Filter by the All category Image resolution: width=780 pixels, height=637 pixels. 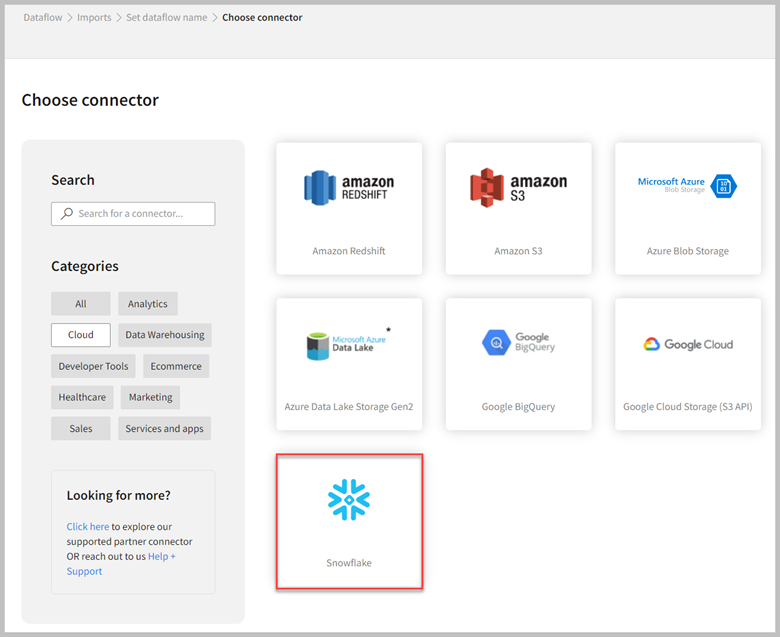point(81,304)
